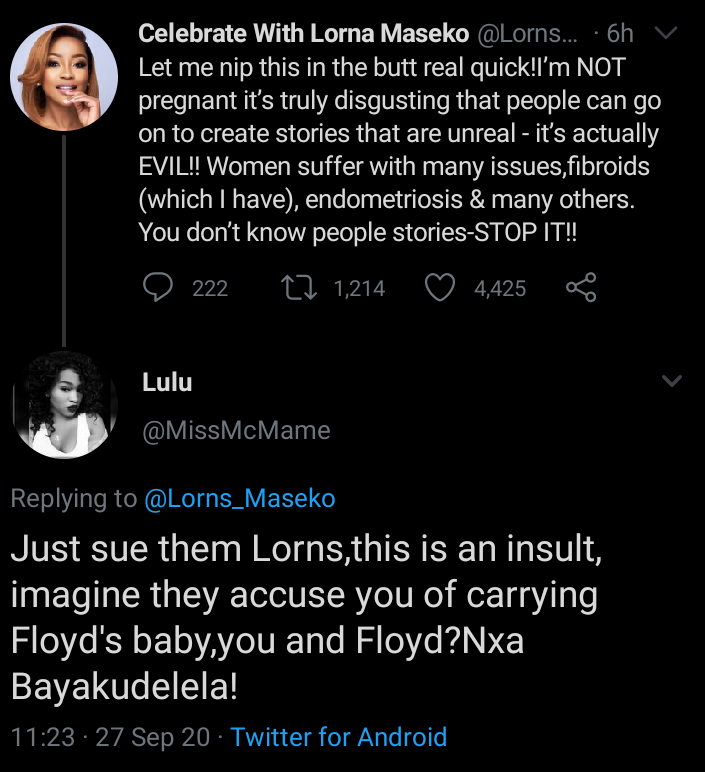Click the 6h timestamp on the top tweet
The height and width of the screenshot is (772, 705).
pyautogui.click(x=620, y=33)
